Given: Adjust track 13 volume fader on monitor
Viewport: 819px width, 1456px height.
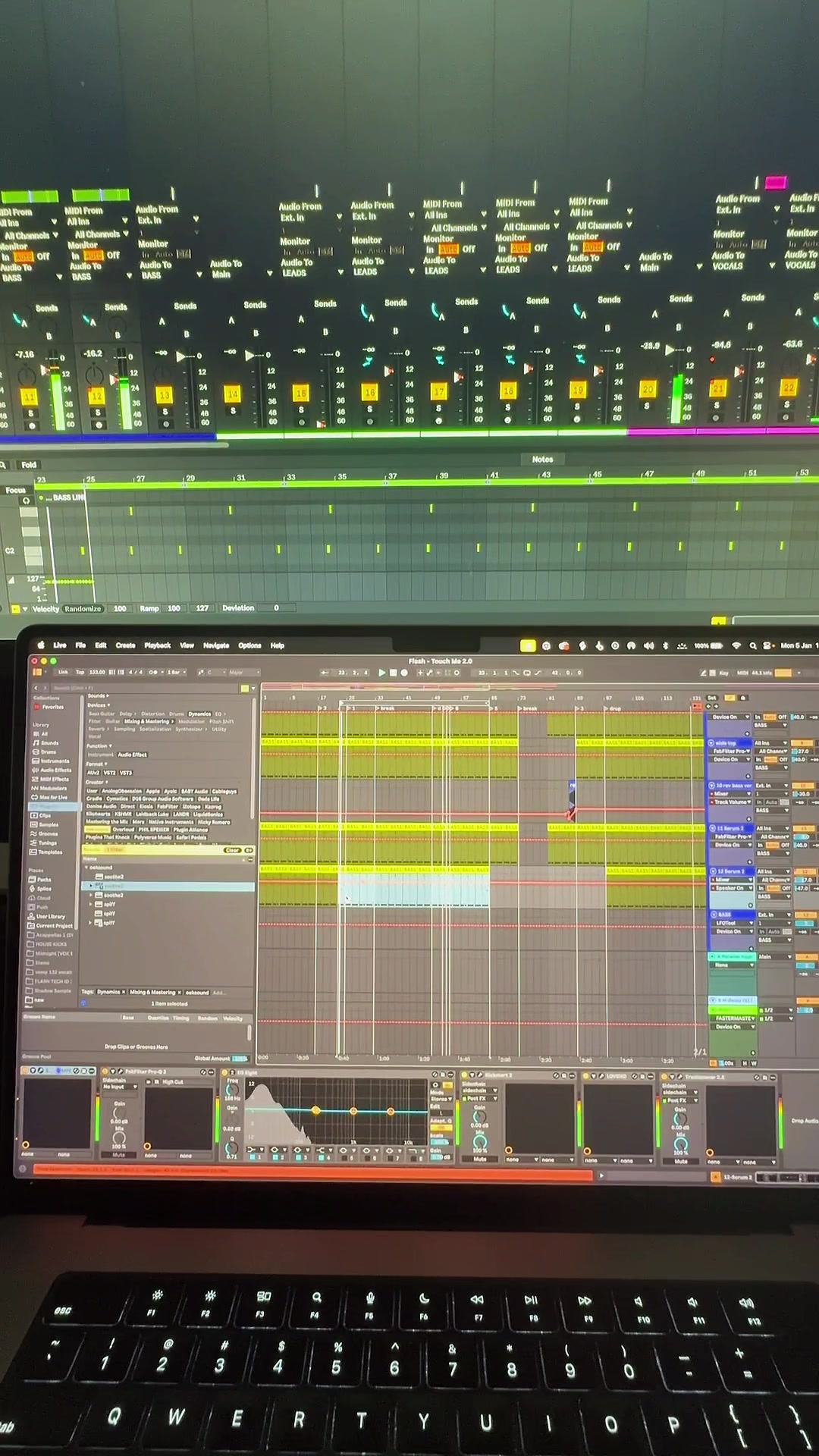Looking at the screenshot, I should 180,356.
